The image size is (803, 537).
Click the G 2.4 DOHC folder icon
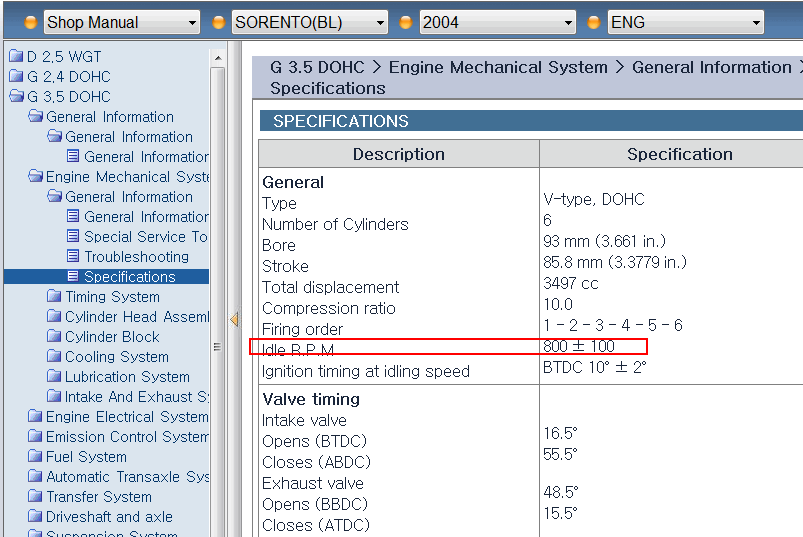(x=15, y=77)
